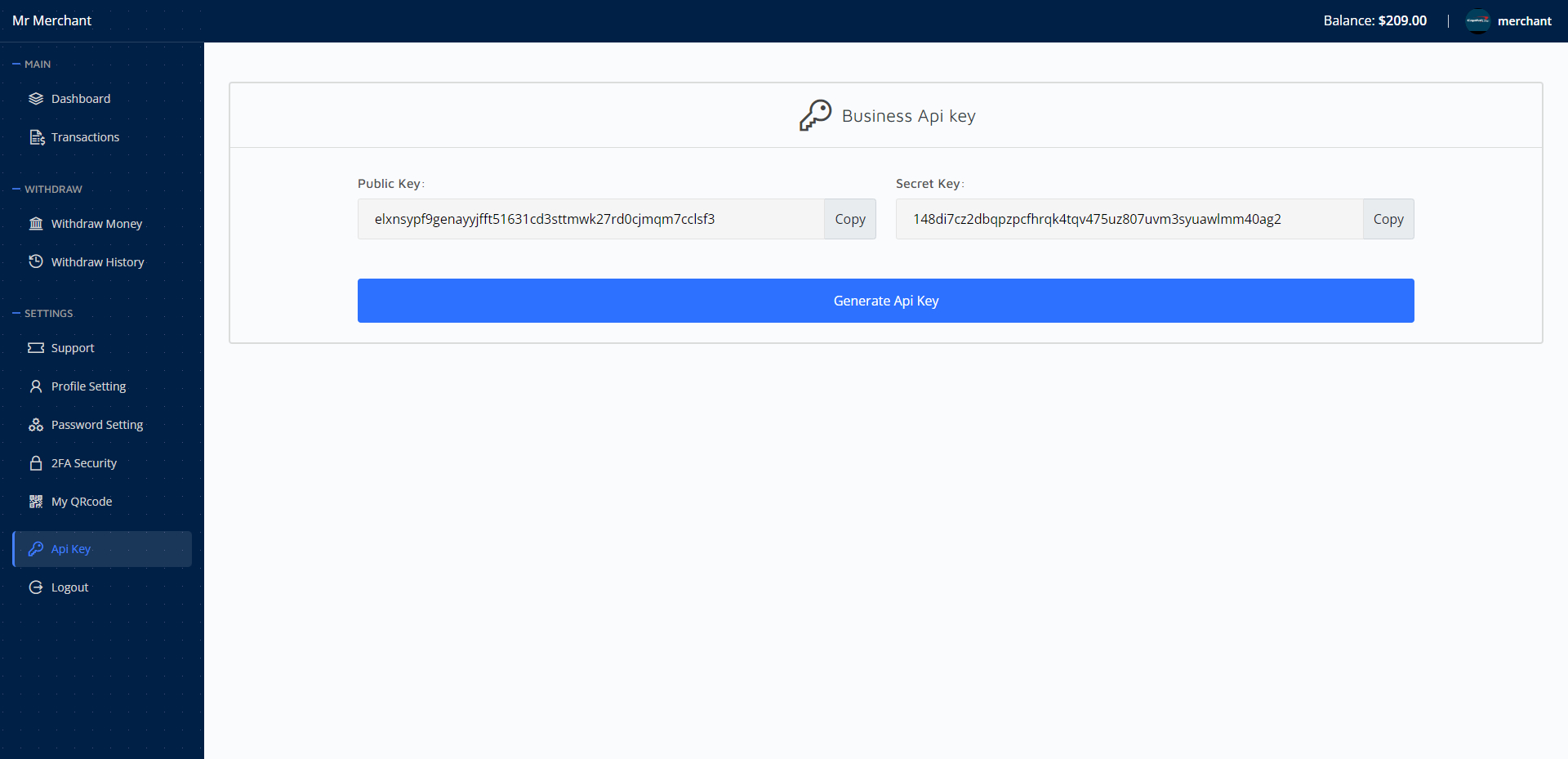1568x759 pixels.
Task: Click the key icon beside Business Api key title
Action: click(814, 115)
